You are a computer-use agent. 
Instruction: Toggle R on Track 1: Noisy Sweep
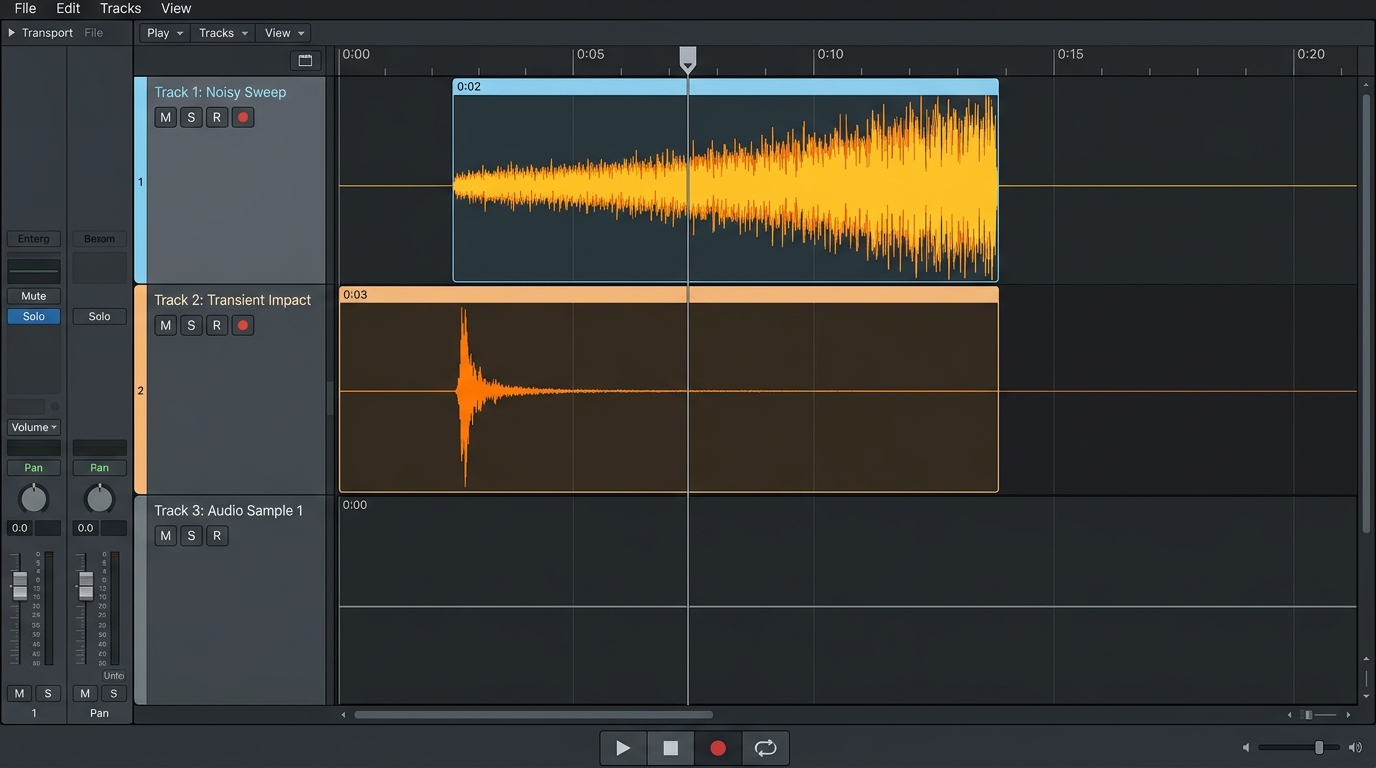pos(217,117)
